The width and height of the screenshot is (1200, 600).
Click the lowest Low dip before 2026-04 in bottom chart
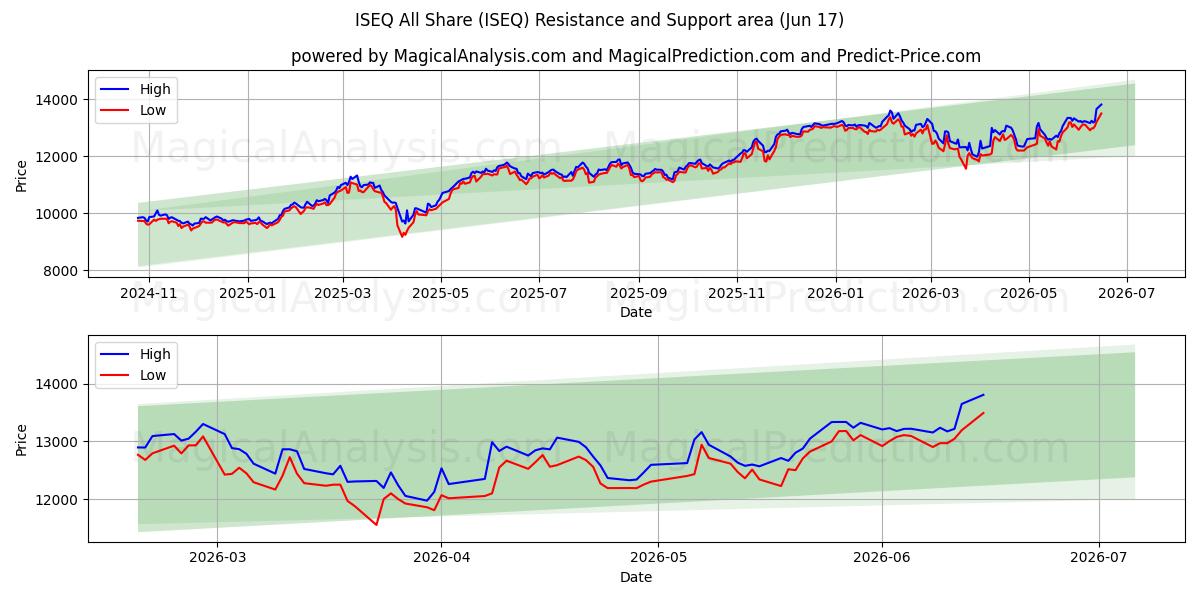377,525
